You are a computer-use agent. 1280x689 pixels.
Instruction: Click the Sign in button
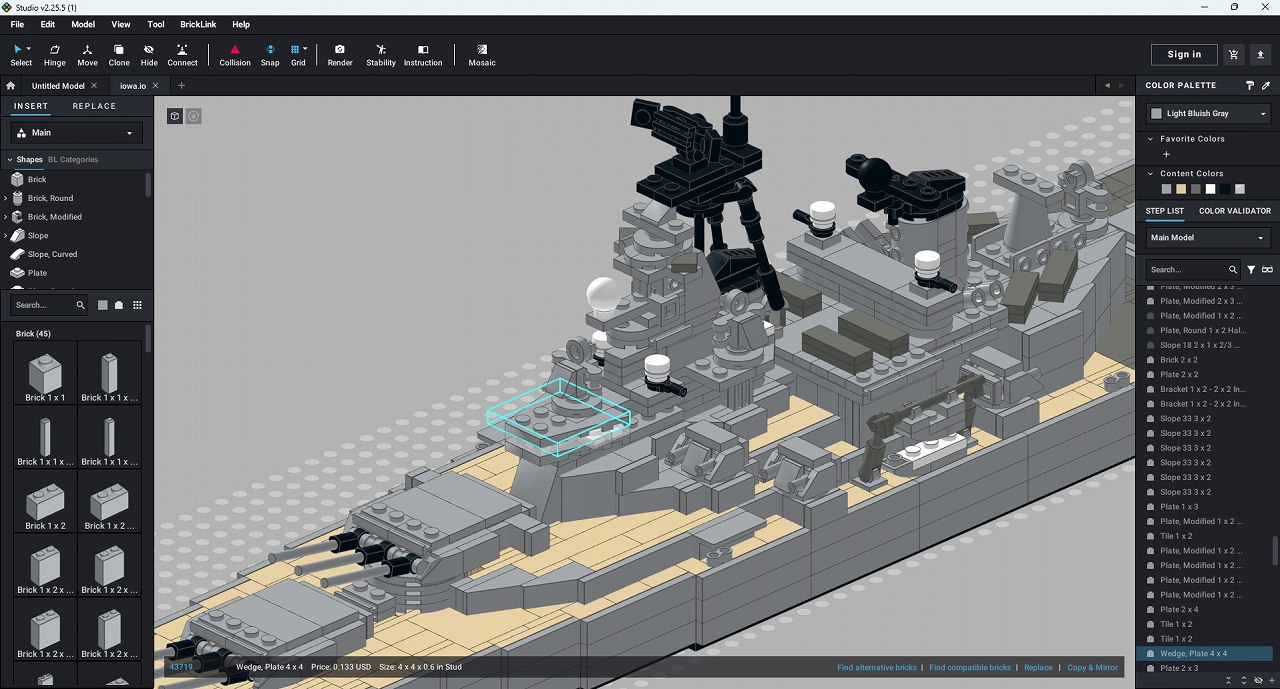click(x=1184, y=55)
